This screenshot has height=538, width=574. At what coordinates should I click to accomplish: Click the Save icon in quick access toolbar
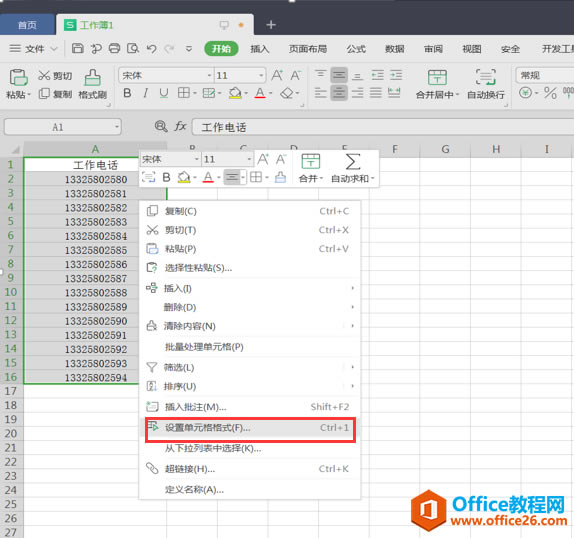pos(78,48)
